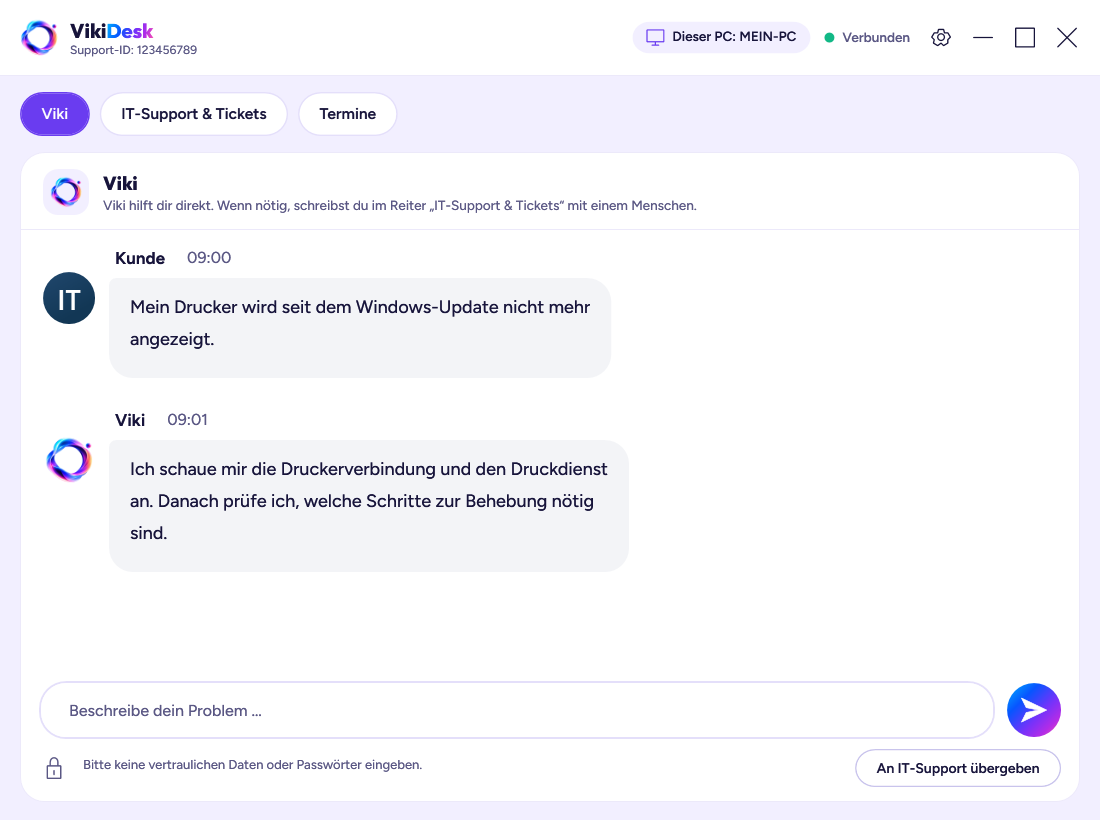Send message with the arrow send button

[1033, 710]
